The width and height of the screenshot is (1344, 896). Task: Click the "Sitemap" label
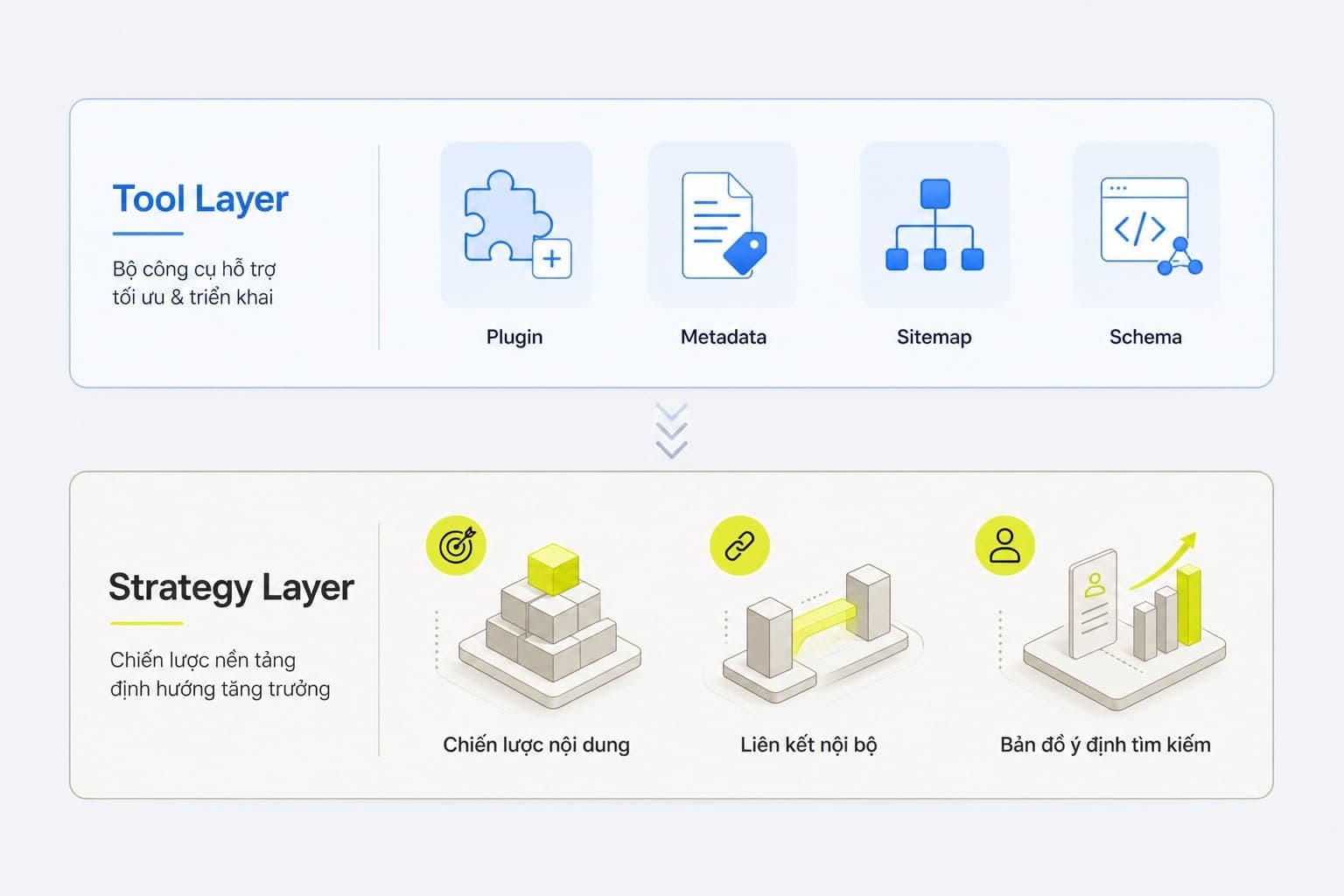(x=934, y=337)
